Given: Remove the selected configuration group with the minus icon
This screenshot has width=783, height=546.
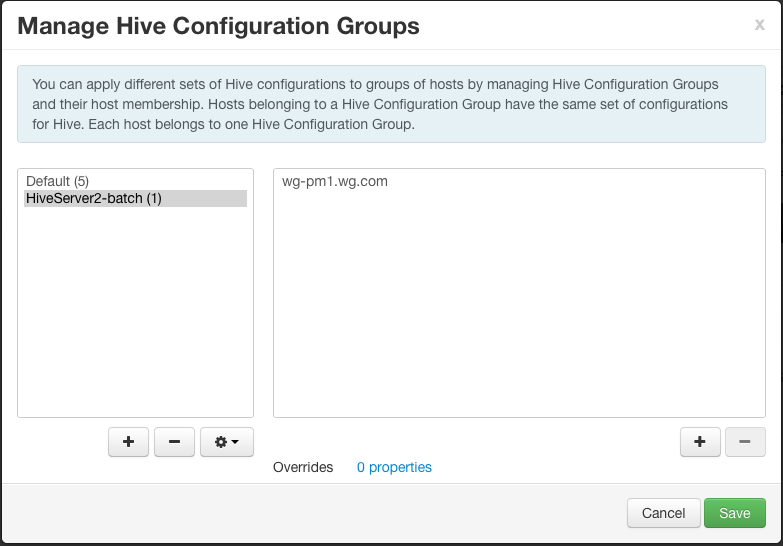Looking at the screenshot, I should [x=174, y=442].
